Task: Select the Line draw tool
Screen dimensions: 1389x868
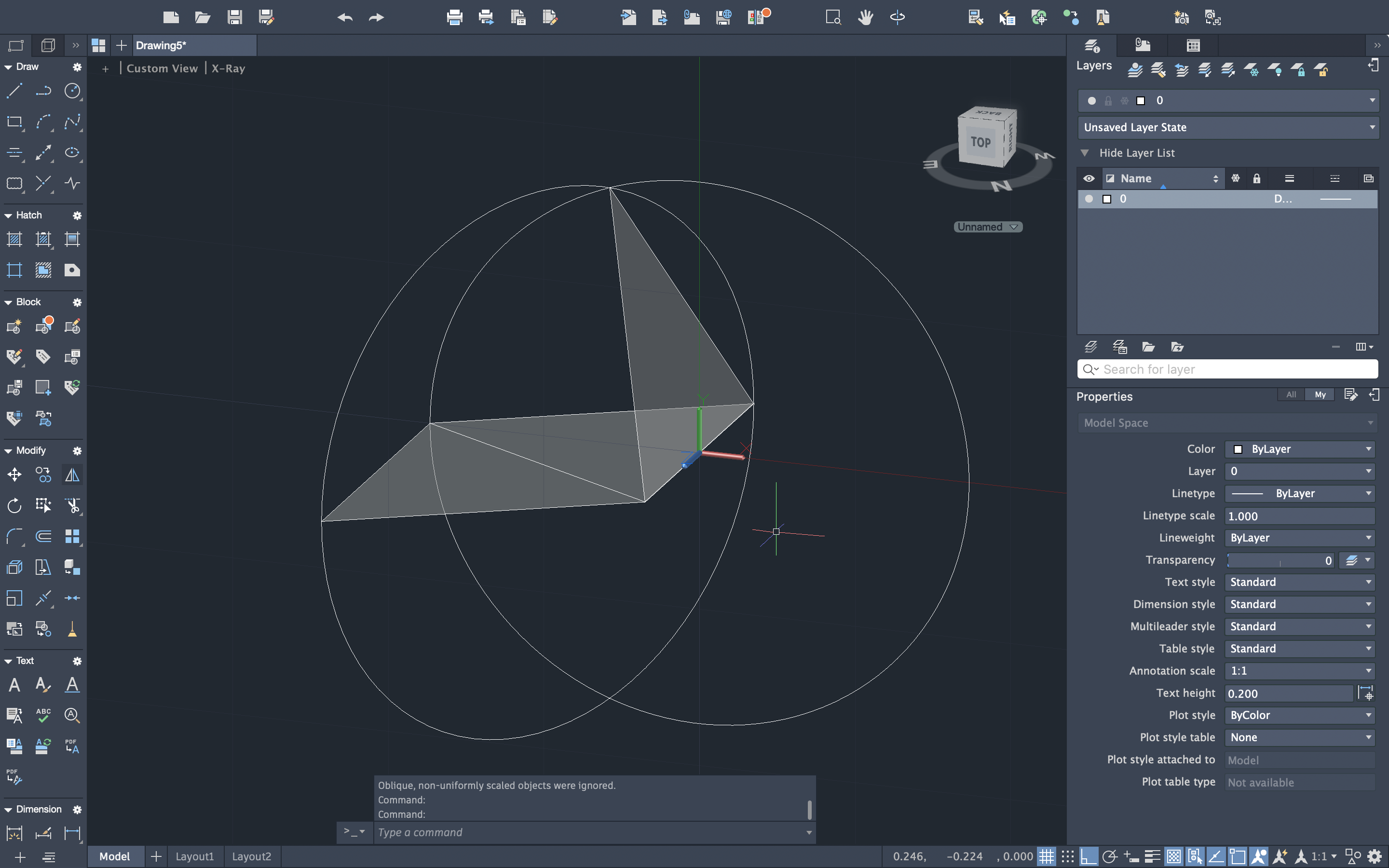Action: (14, 91)
